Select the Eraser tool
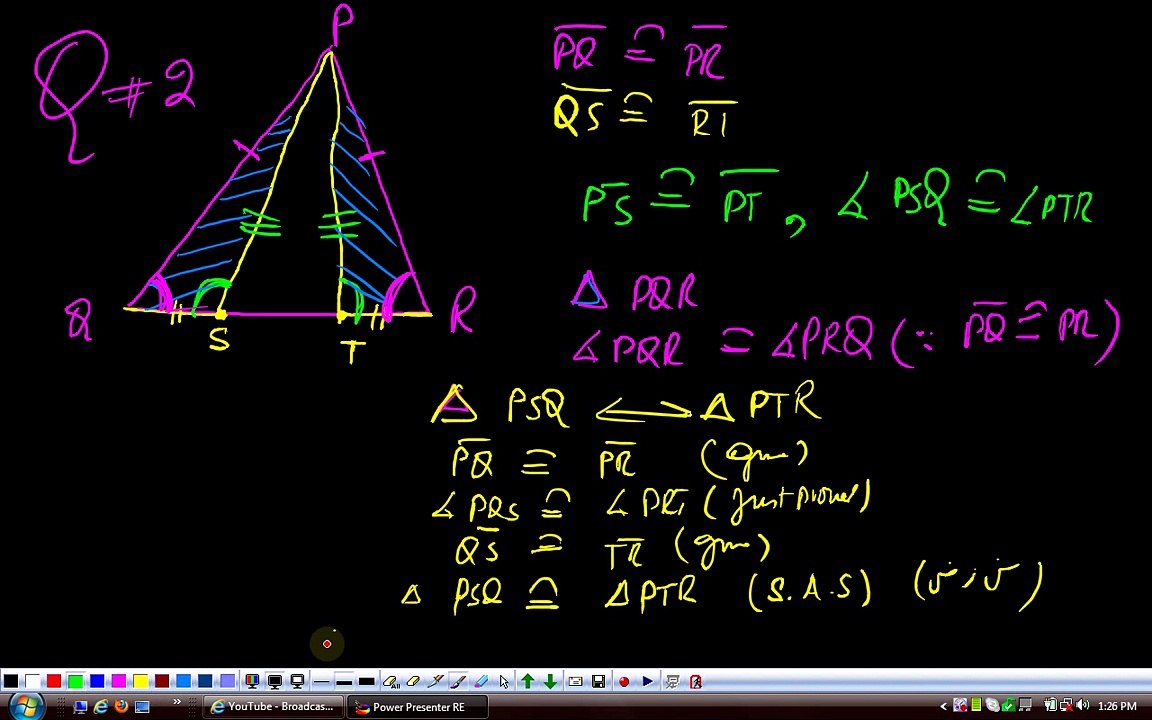This screenshot has width=1152, height=720. click(x=413, y=682)
